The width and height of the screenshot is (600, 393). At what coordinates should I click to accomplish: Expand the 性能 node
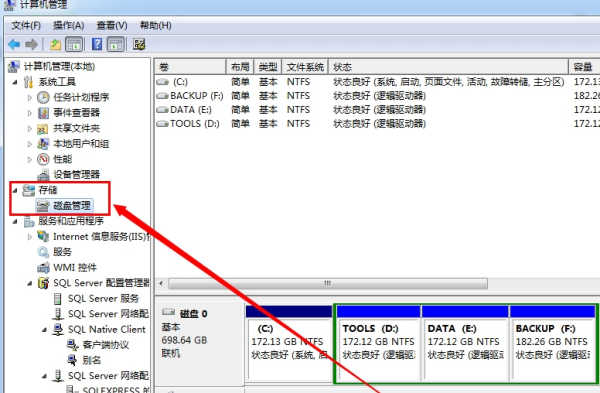29,159
